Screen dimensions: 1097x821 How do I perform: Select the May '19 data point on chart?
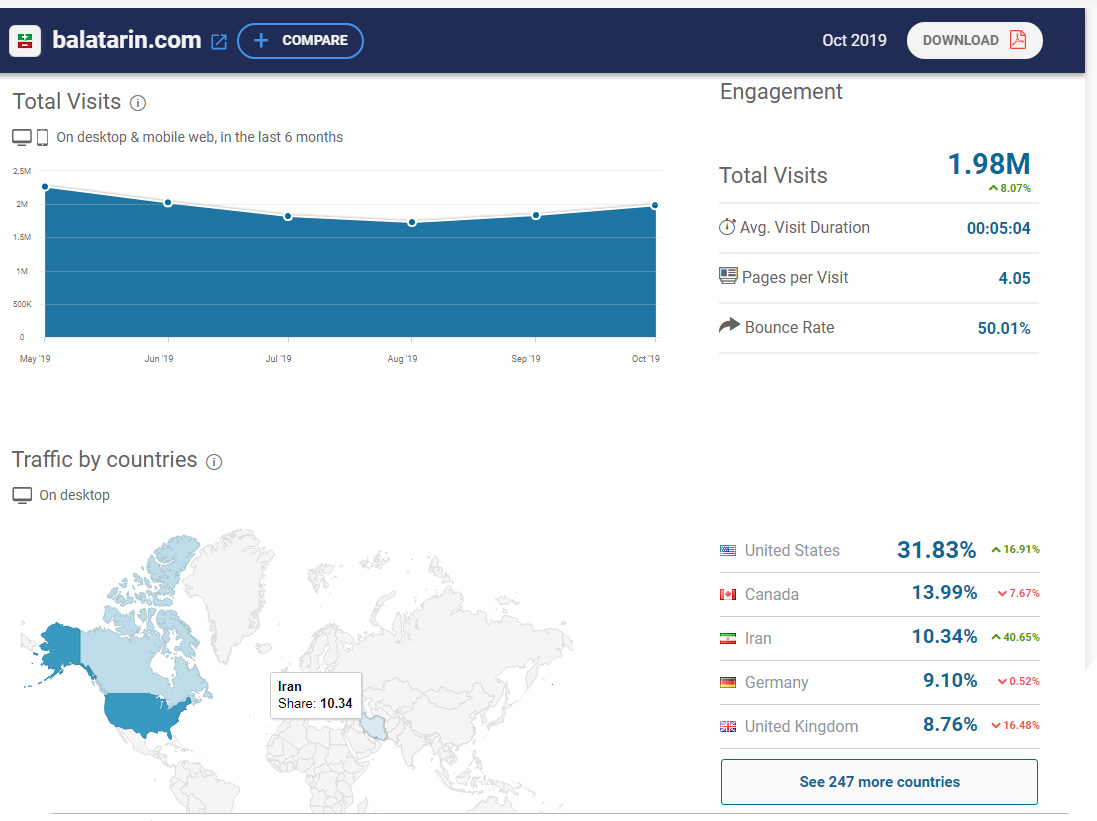point(45,187)
